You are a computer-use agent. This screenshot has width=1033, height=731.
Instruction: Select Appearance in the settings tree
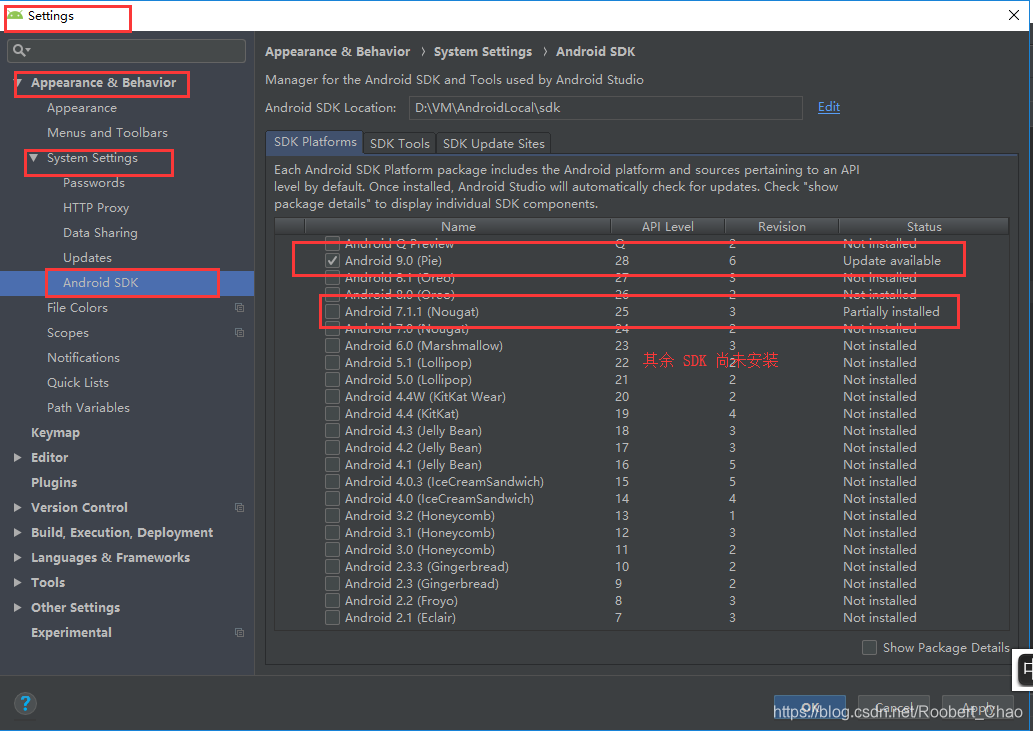click(82, 108)
